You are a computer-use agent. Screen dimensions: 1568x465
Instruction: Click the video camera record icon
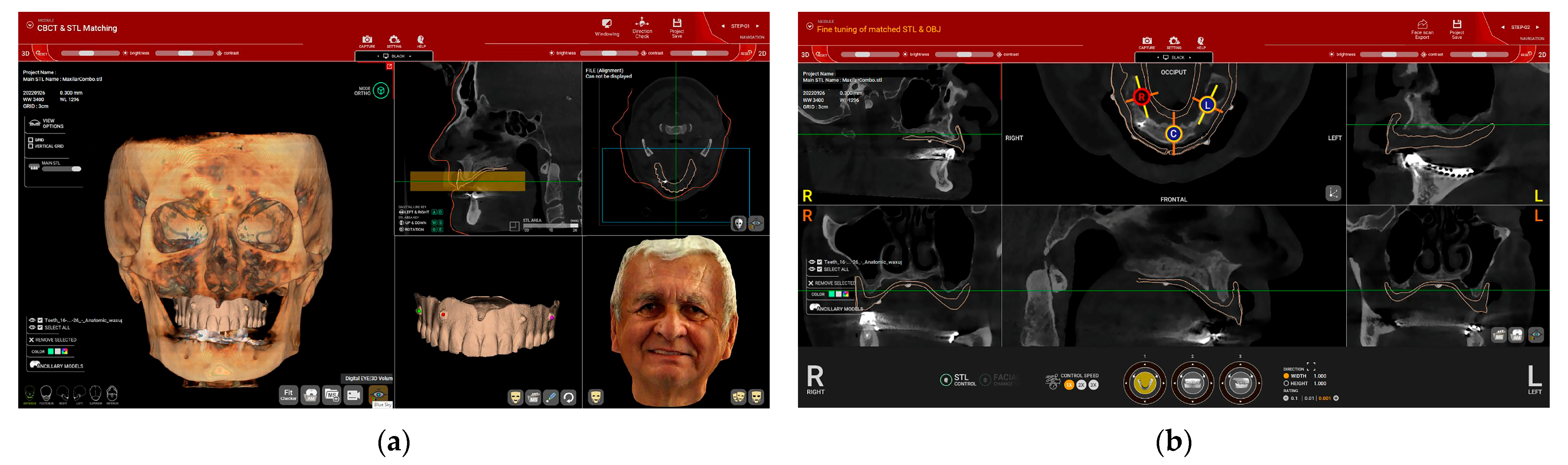(x=353, y=395)
